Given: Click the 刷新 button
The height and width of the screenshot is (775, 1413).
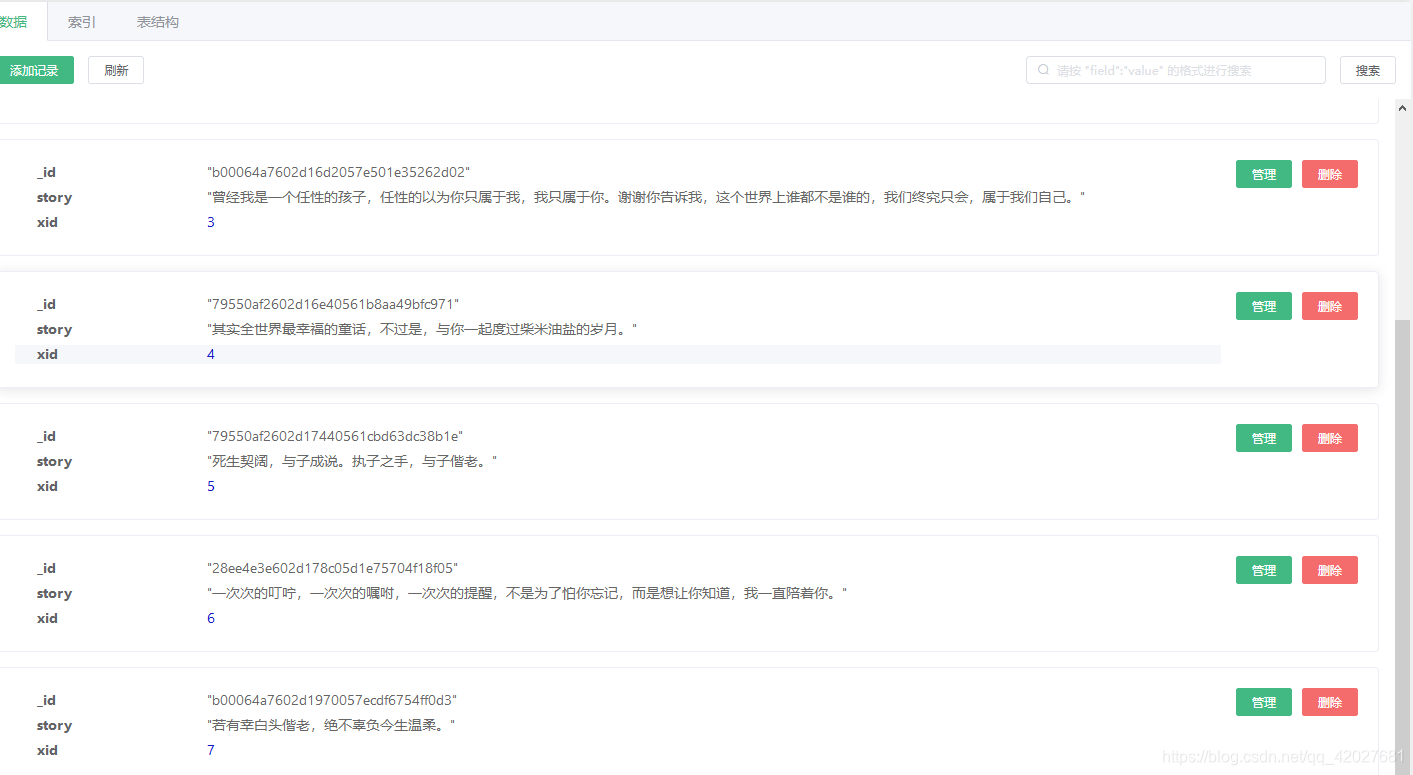Looking at the screenshot, I should click(116, 70).
